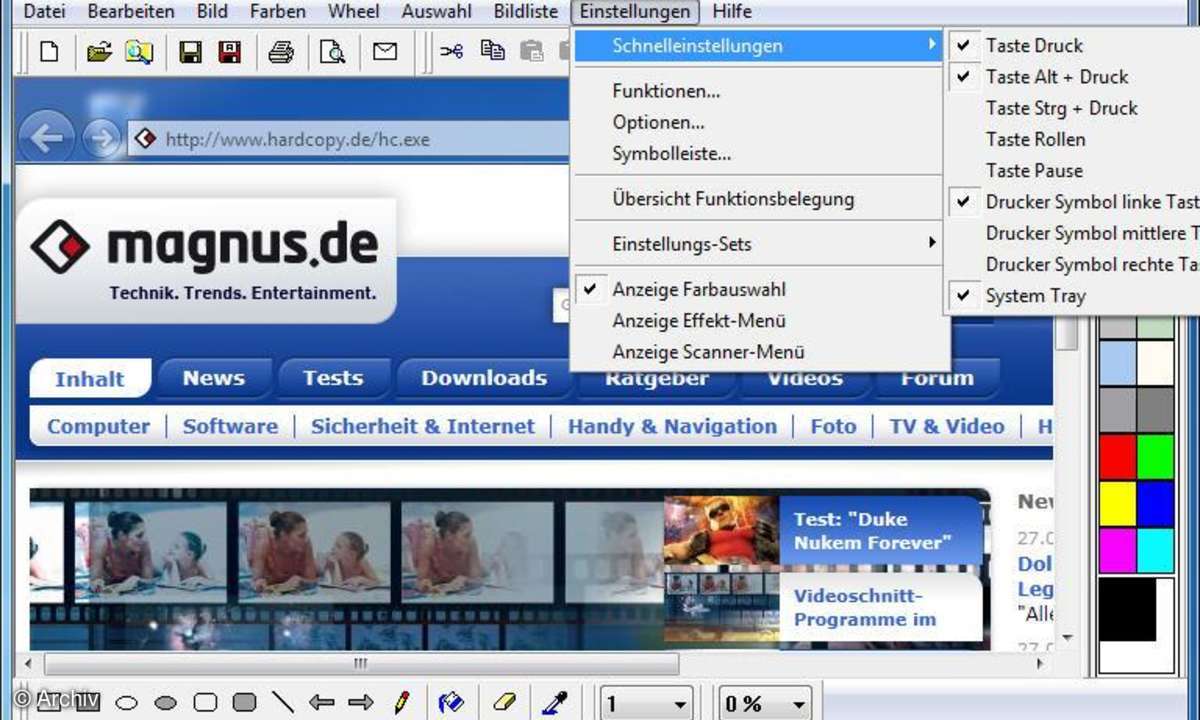The image size is (1200, 720).
Task: Select the eraser tool
Action: [x=505, y=702]
